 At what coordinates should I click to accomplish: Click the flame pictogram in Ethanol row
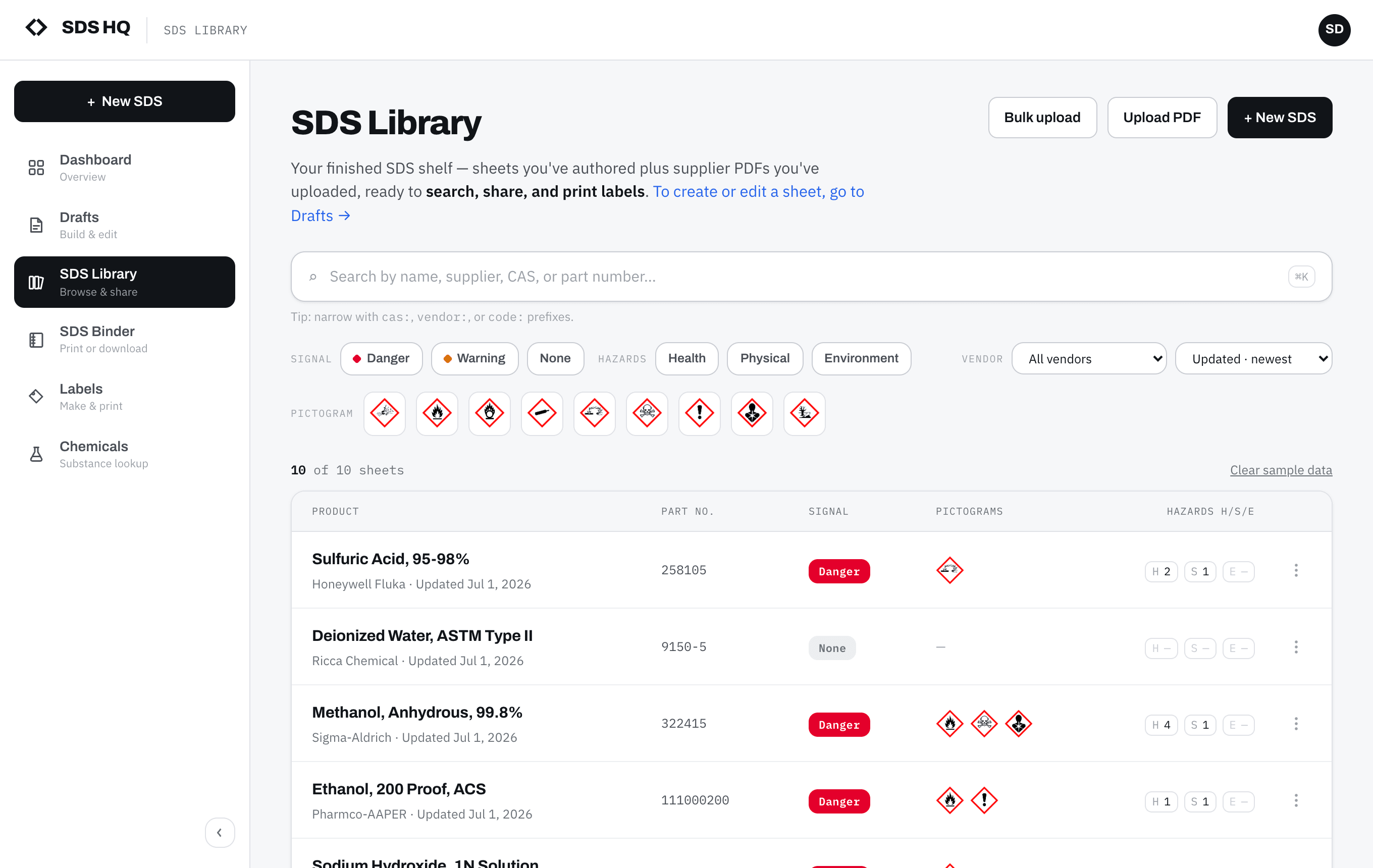tap(949, 801)
